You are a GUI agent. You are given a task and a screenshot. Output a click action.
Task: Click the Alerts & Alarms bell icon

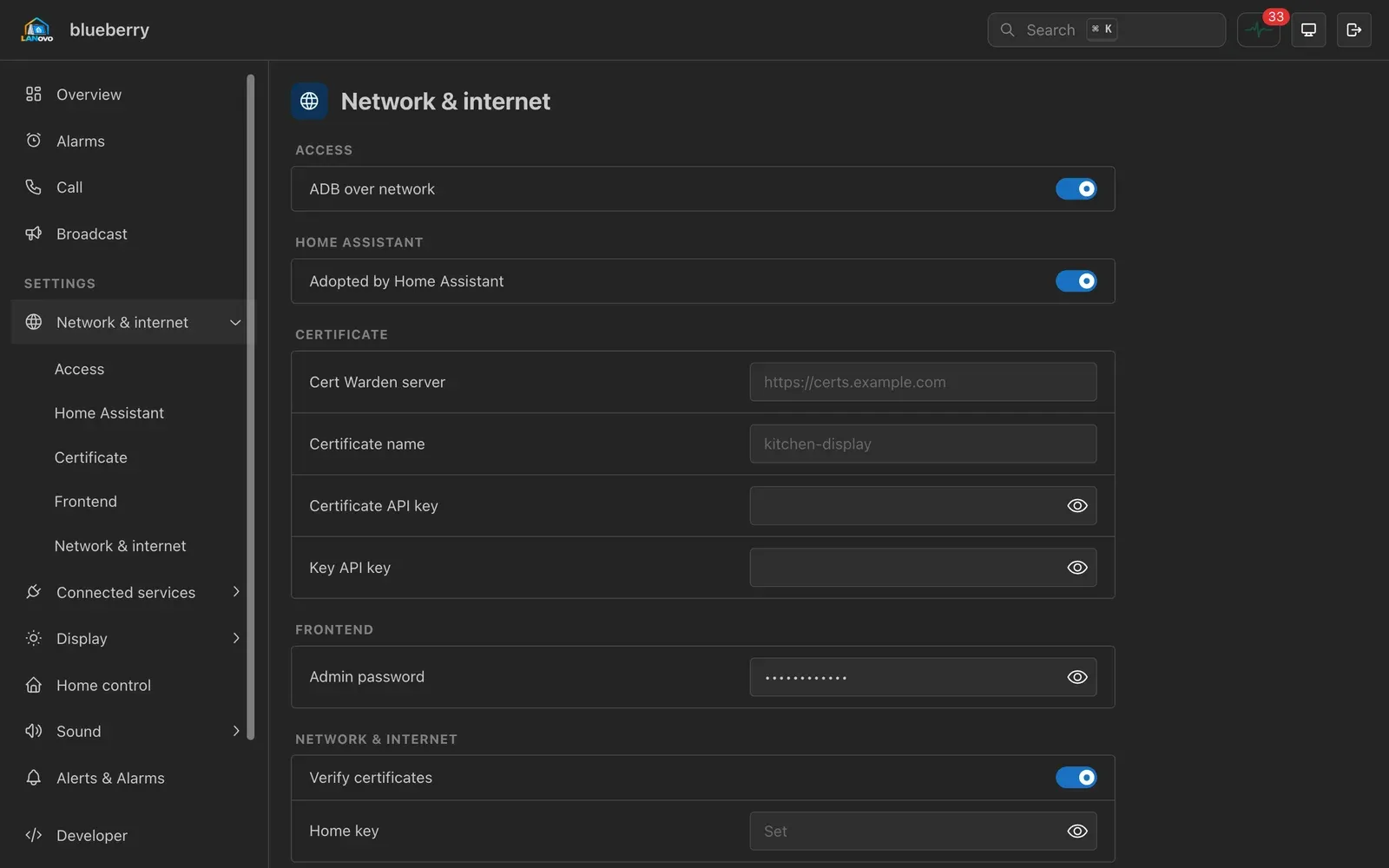34,778
